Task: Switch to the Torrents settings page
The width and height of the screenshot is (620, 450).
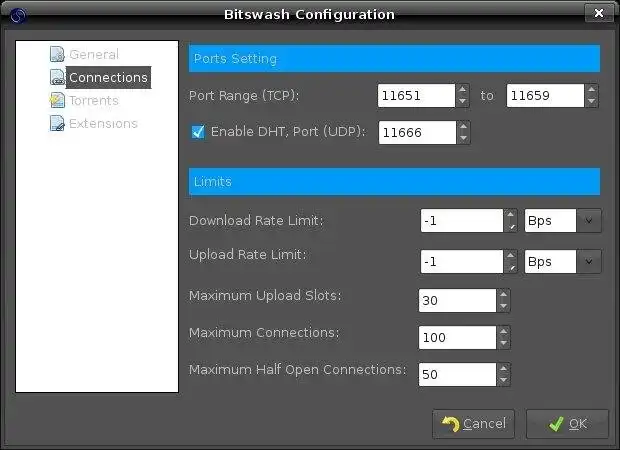Action: tap(94, 100)
